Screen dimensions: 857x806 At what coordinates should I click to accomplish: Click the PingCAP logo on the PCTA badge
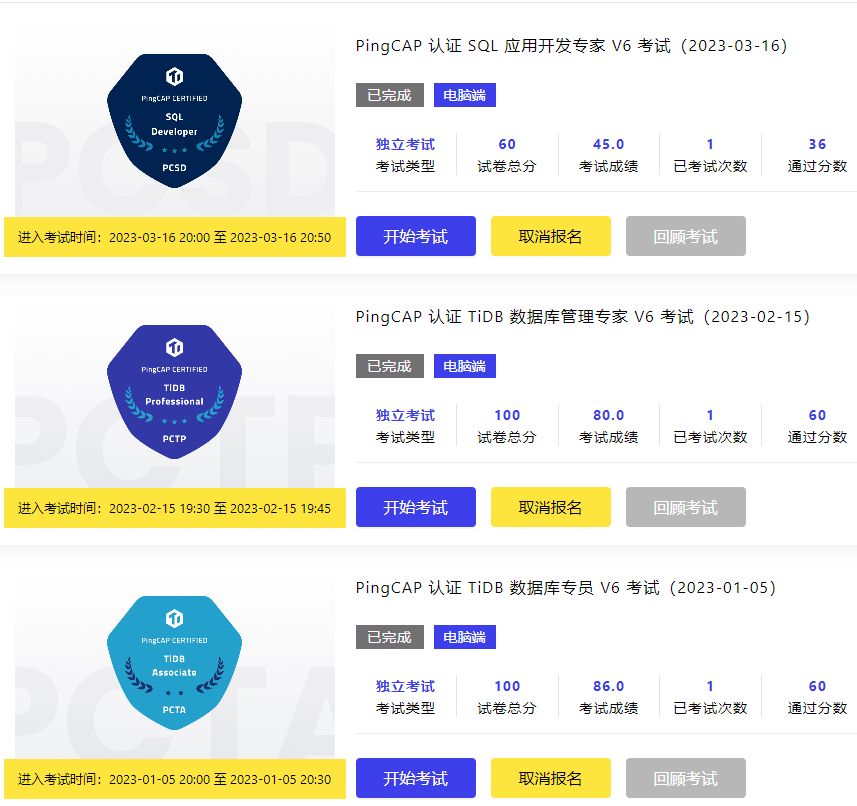[x=175, y=618]
